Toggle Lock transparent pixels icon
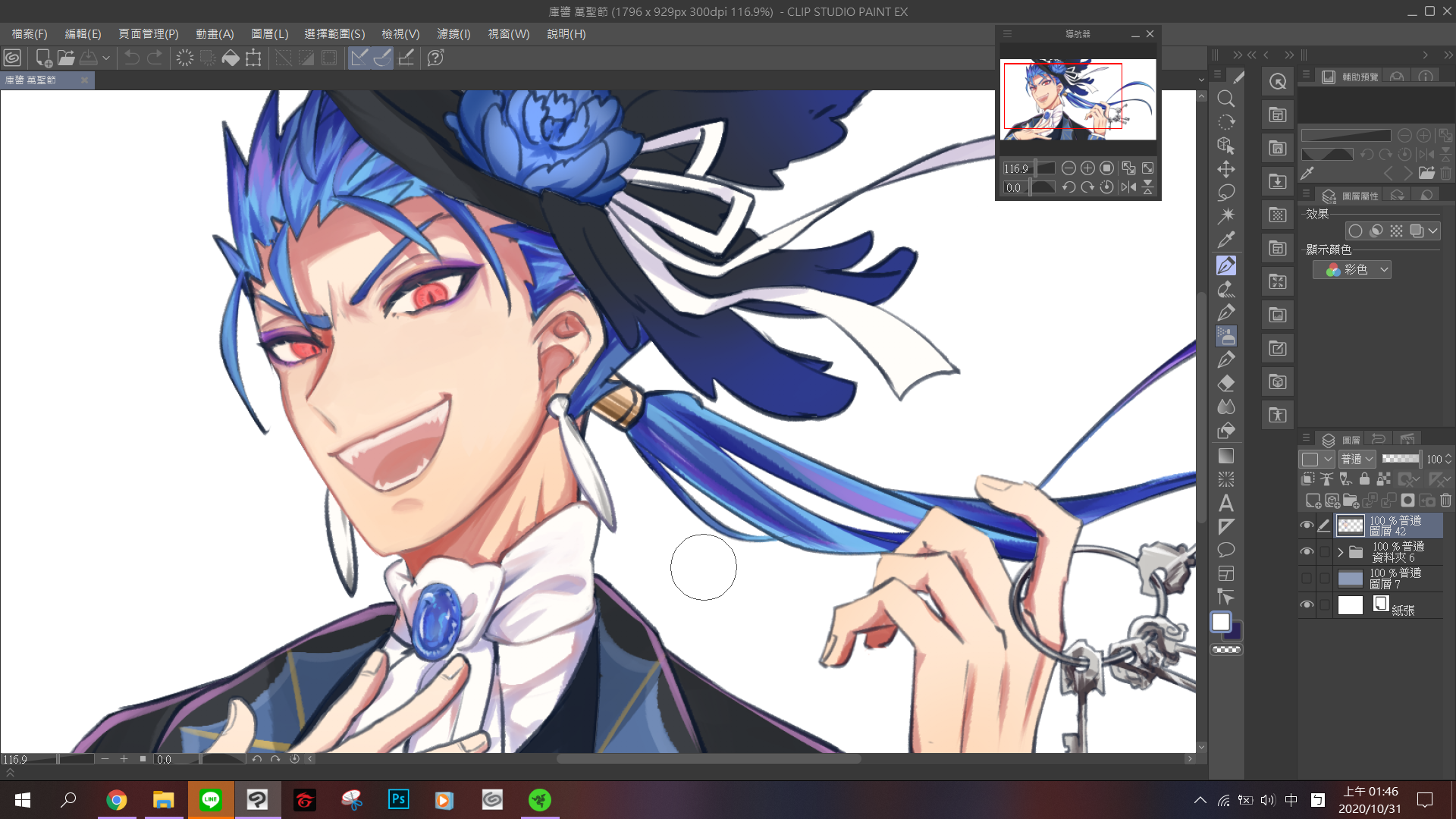 click(x=1384, y=479)
